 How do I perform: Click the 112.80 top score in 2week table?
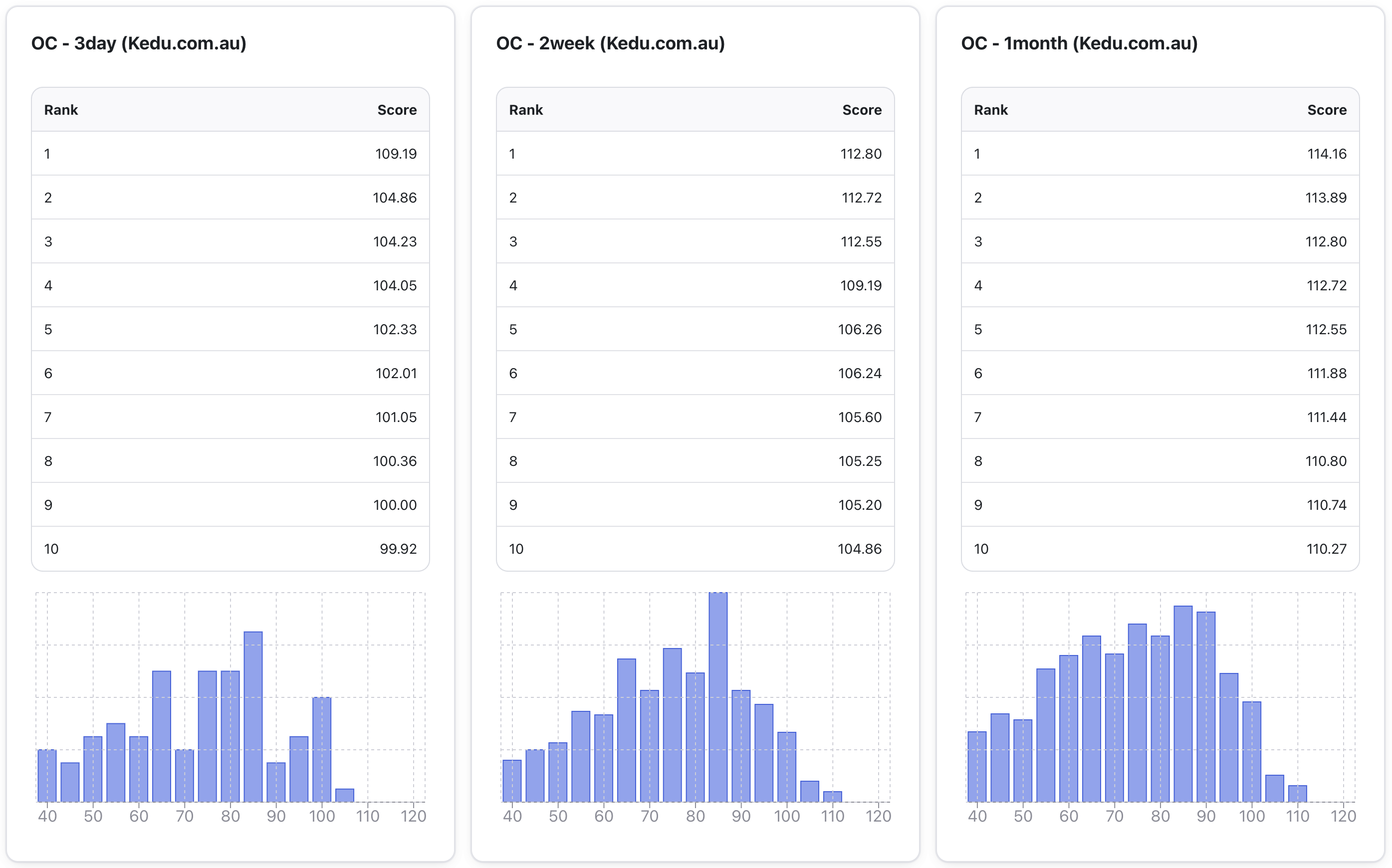[x=861, y=154]
